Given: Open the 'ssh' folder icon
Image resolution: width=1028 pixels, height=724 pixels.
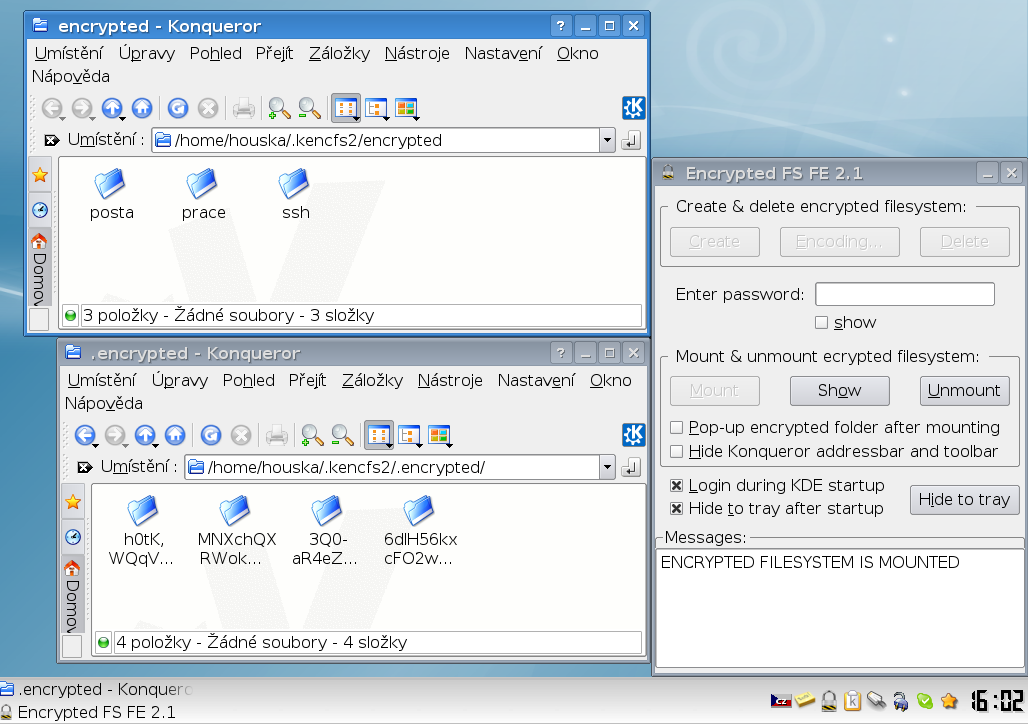Looking at the screenshot, I should coord(295,185).
